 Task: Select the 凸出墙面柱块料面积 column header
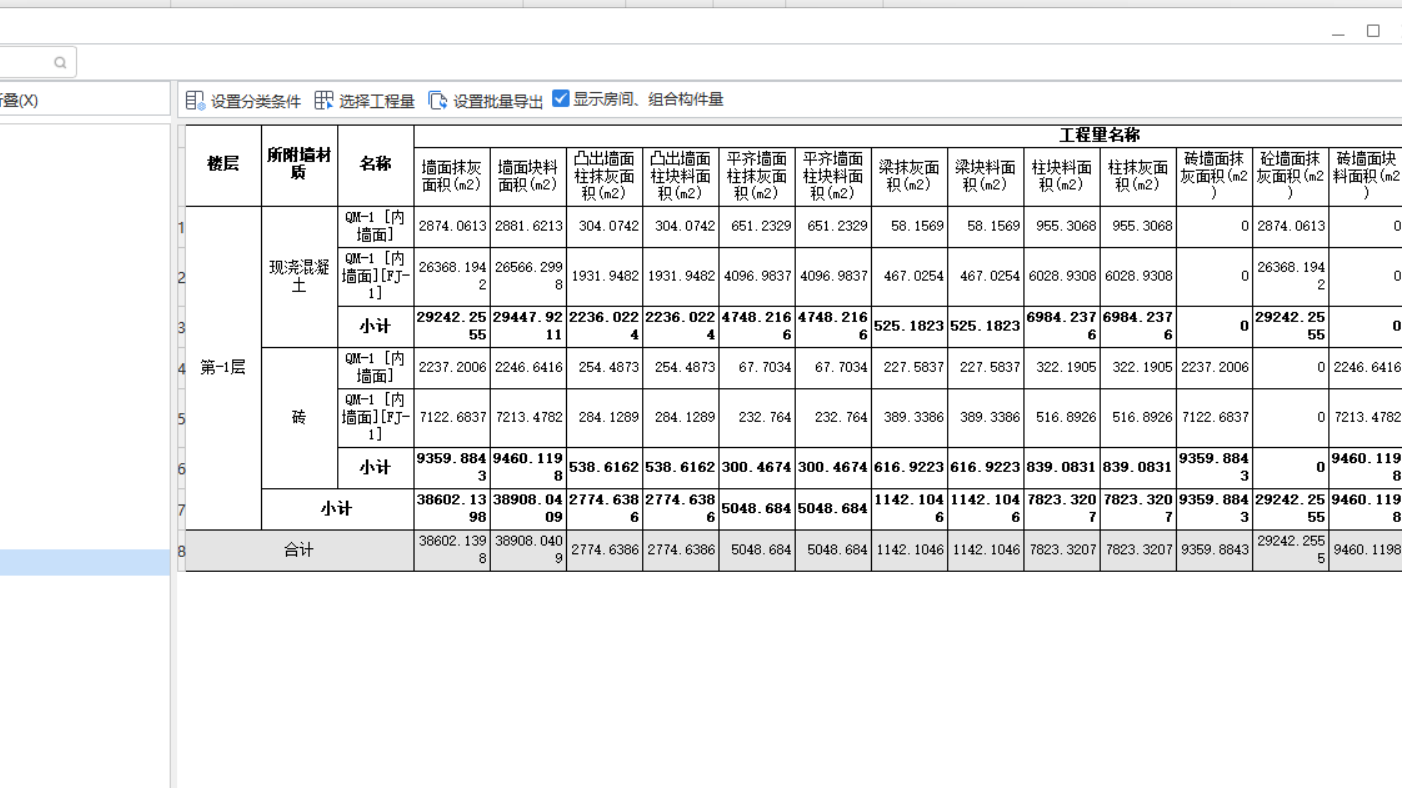click(680, 176)
